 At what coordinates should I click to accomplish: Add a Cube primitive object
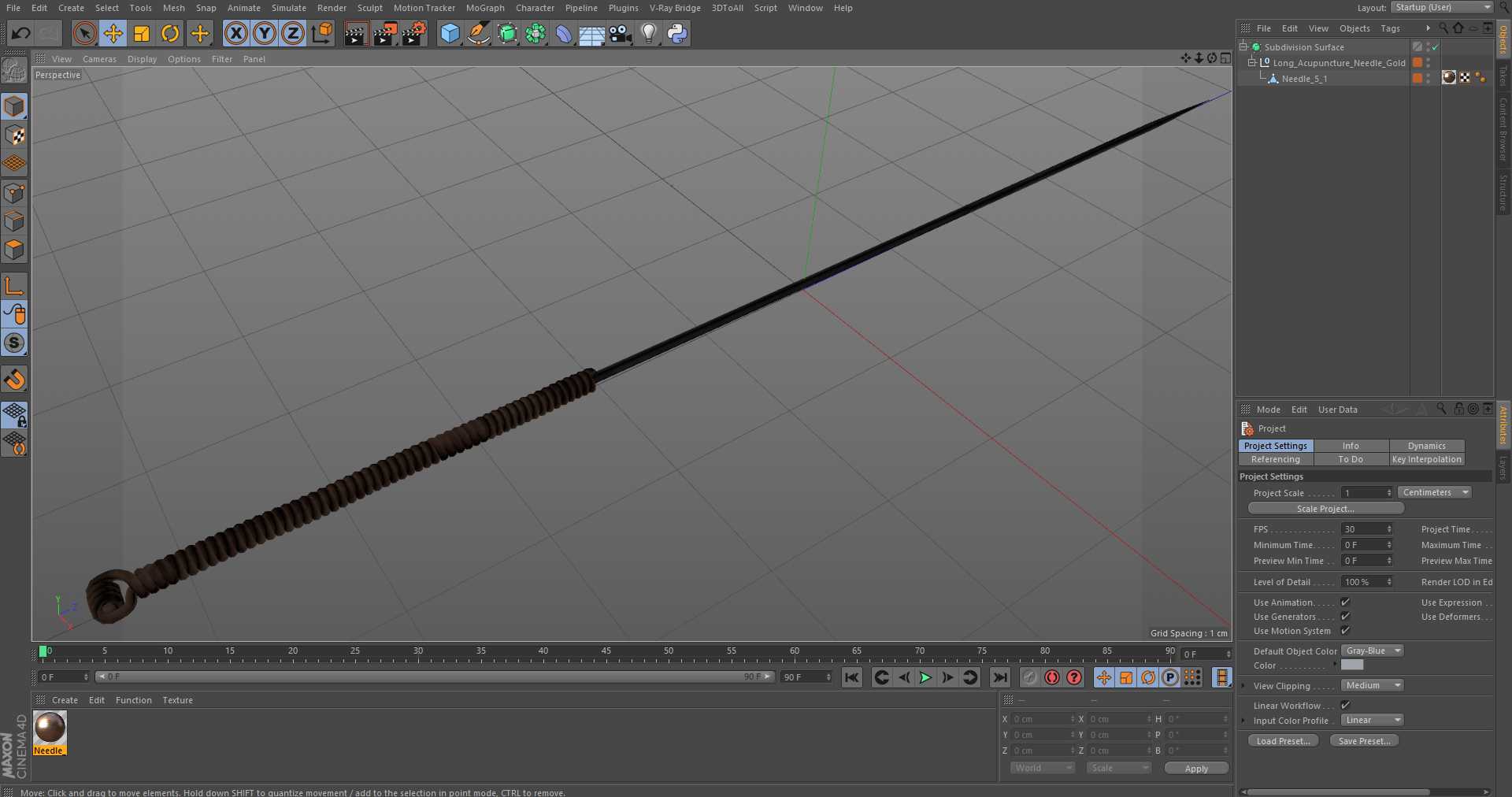click(450, 33)
